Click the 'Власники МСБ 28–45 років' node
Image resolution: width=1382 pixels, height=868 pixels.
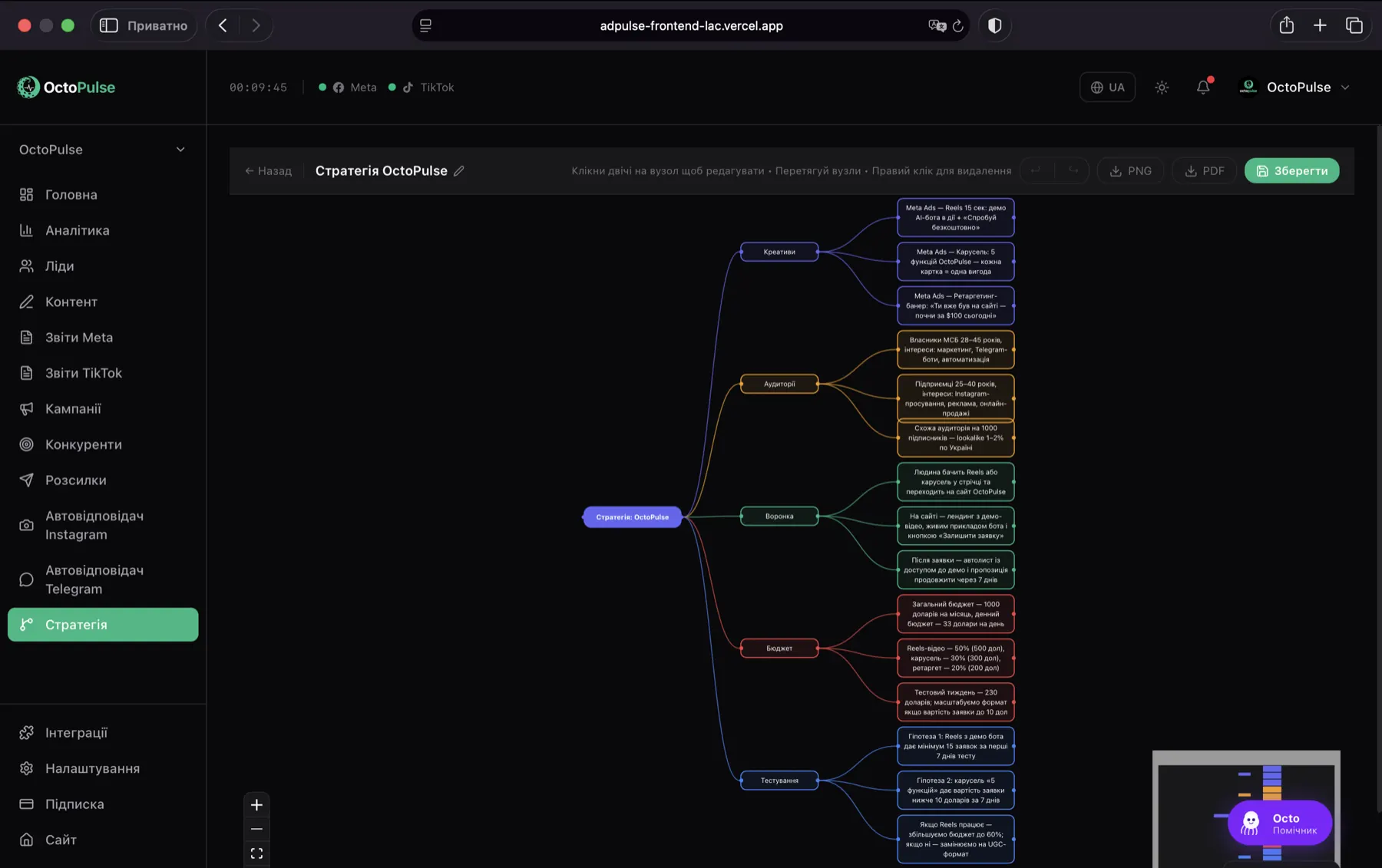point(956,350)
